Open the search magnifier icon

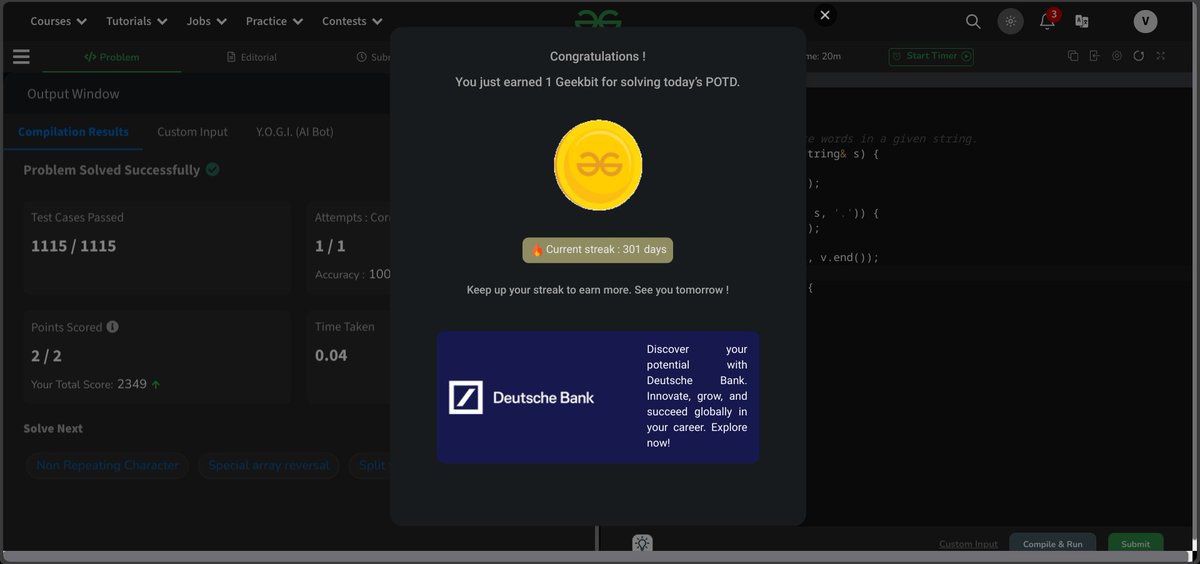click(x=973, y=21)
